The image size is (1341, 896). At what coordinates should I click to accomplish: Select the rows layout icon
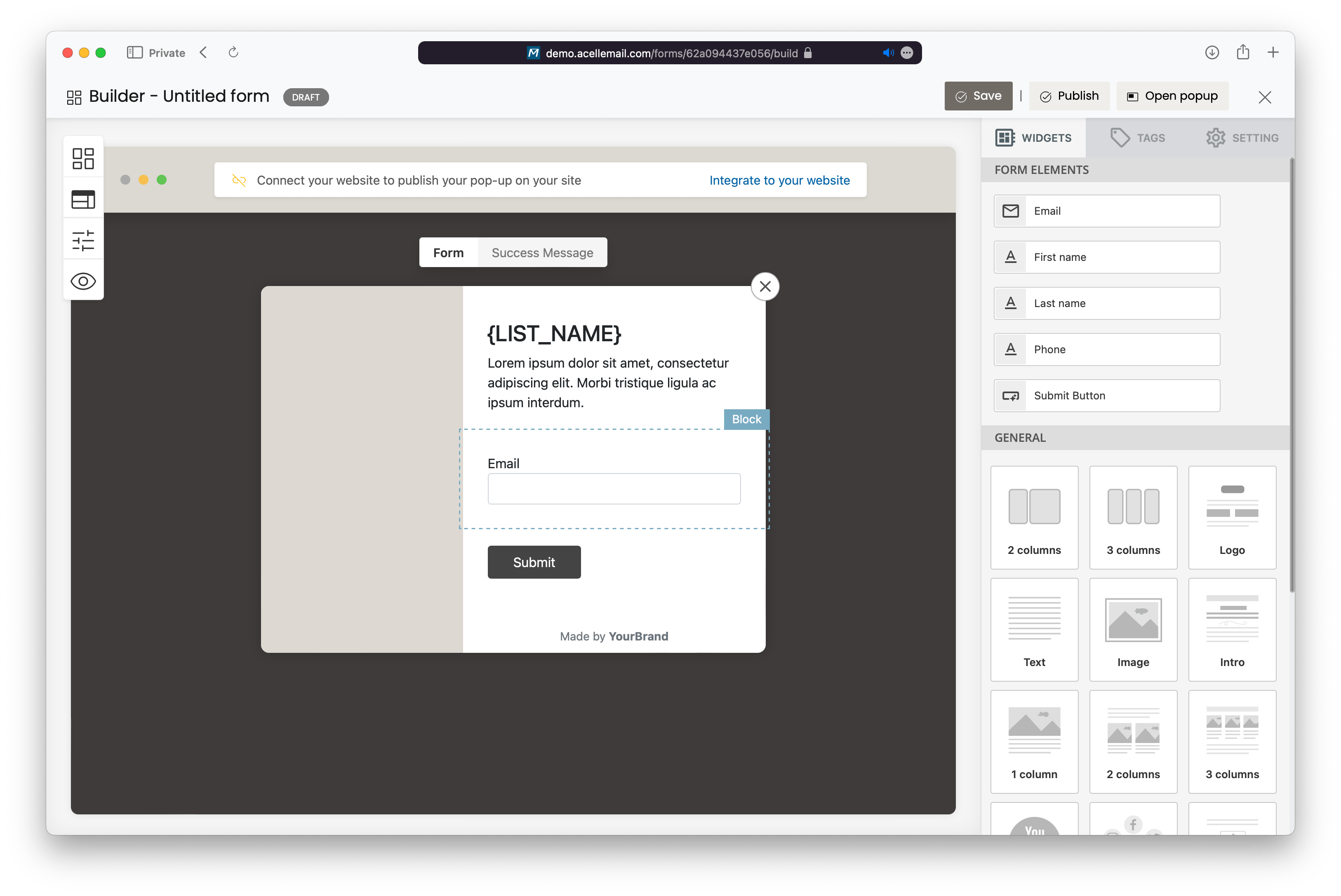point(83,199)
